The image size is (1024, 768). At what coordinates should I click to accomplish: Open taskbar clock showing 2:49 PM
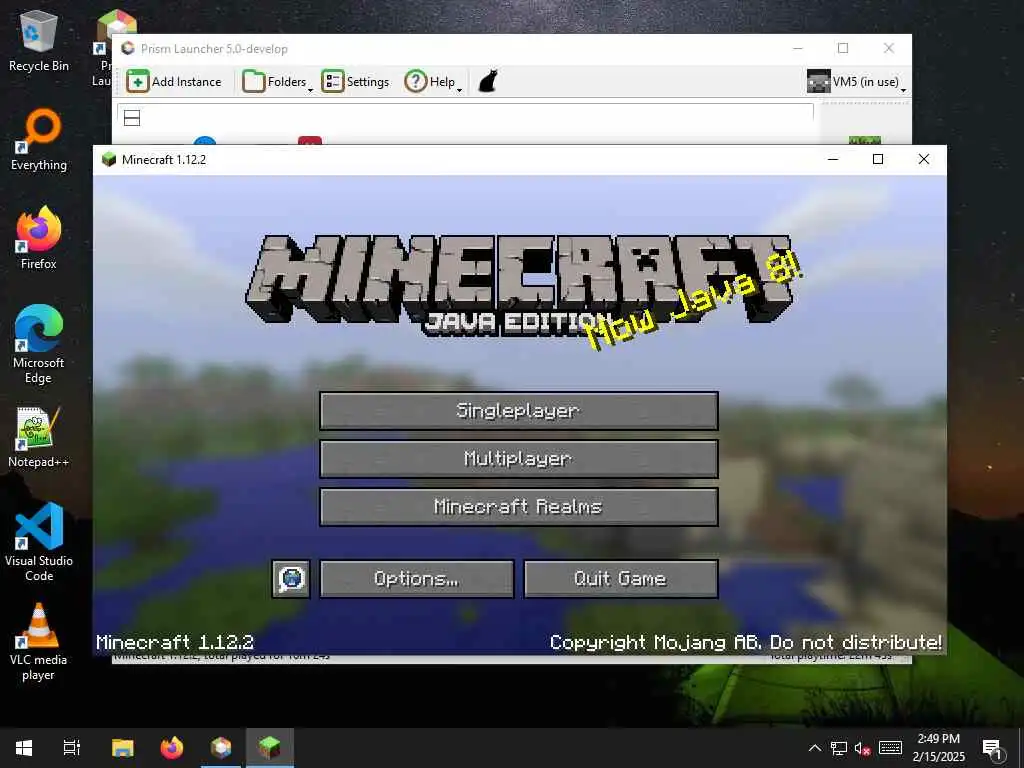(x=938, y=748)
